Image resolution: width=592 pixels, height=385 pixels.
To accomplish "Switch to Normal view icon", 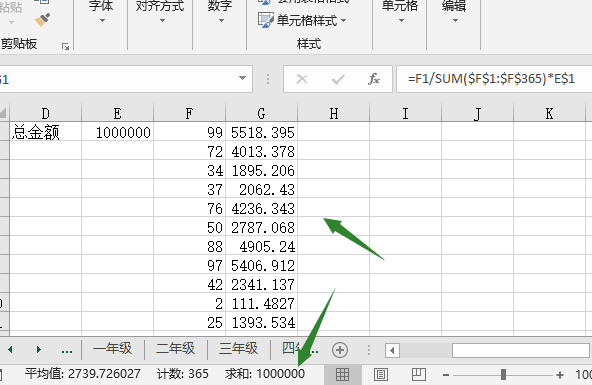I will 342,374.
